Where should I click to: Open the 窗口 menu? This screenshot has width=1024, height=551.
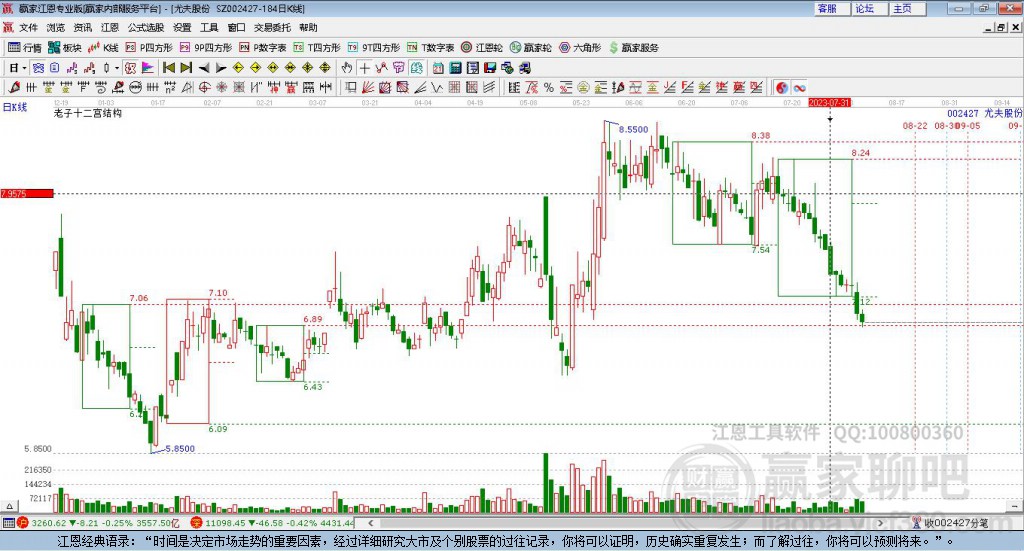[x=236, y=27]
